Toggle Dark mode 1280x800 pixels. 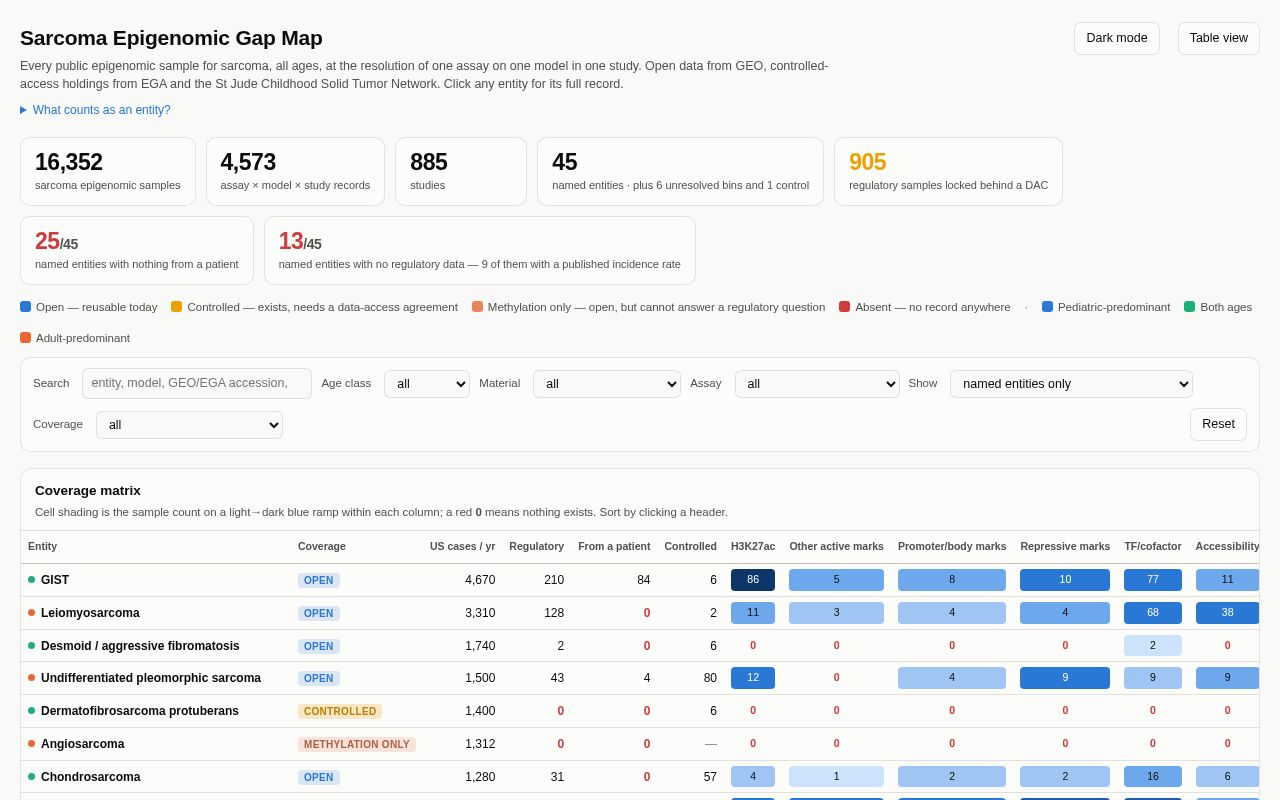pyautogui.click(x=1116, y=38)
